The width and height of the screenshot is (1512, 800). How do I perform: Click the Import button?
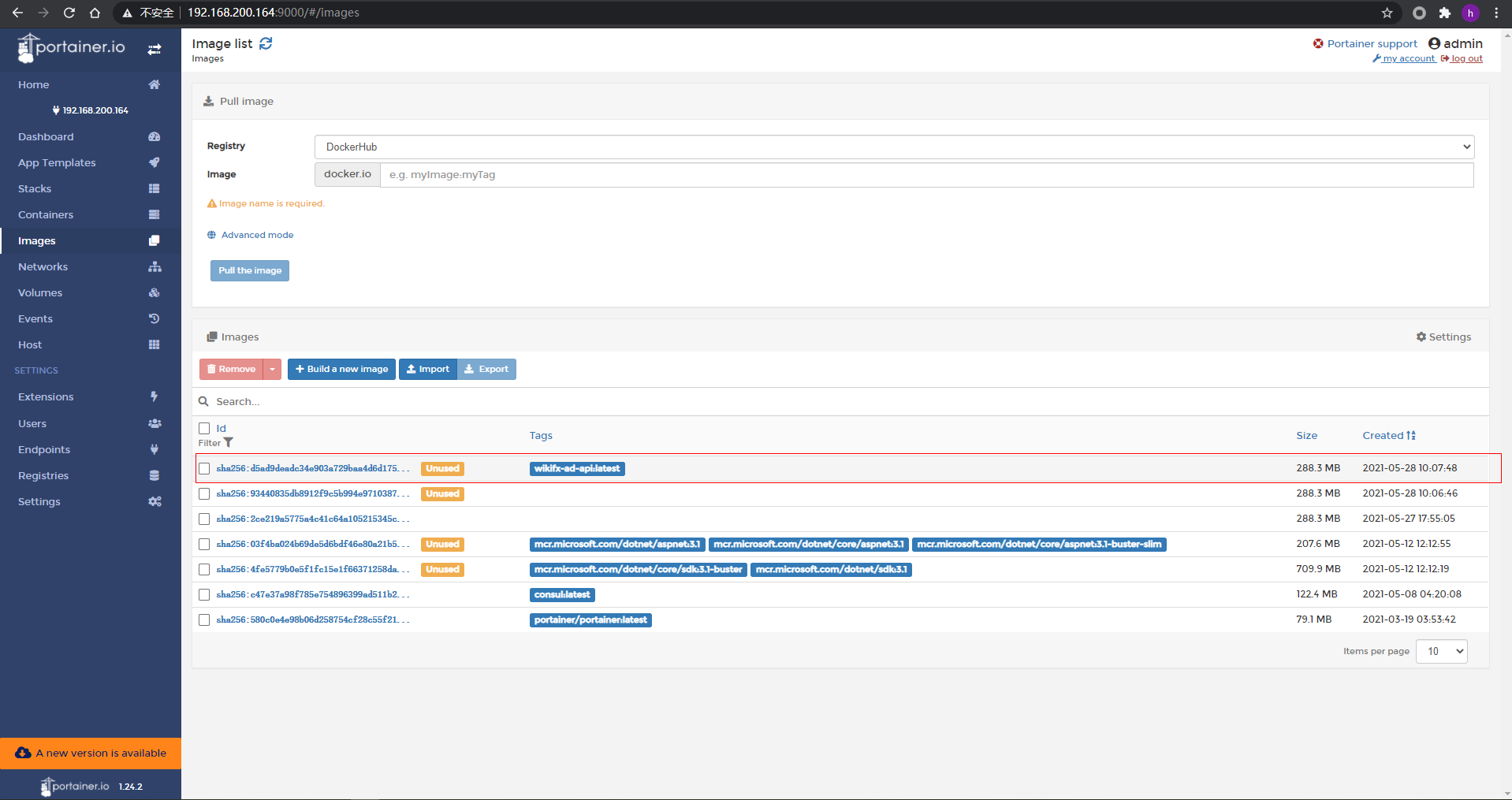point(428,369)
